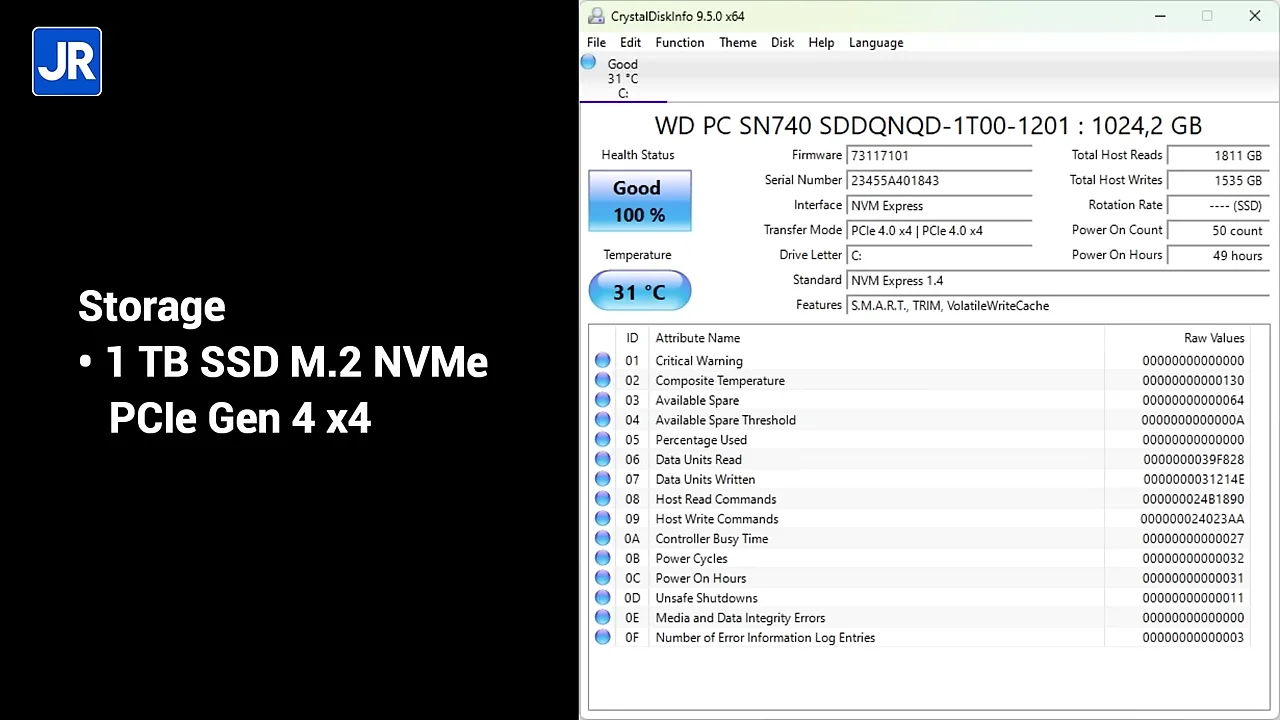This screenshot has width=1280, height=720.
Task: Click the Critical Warning status orb
Action: [x=602, y=361]
